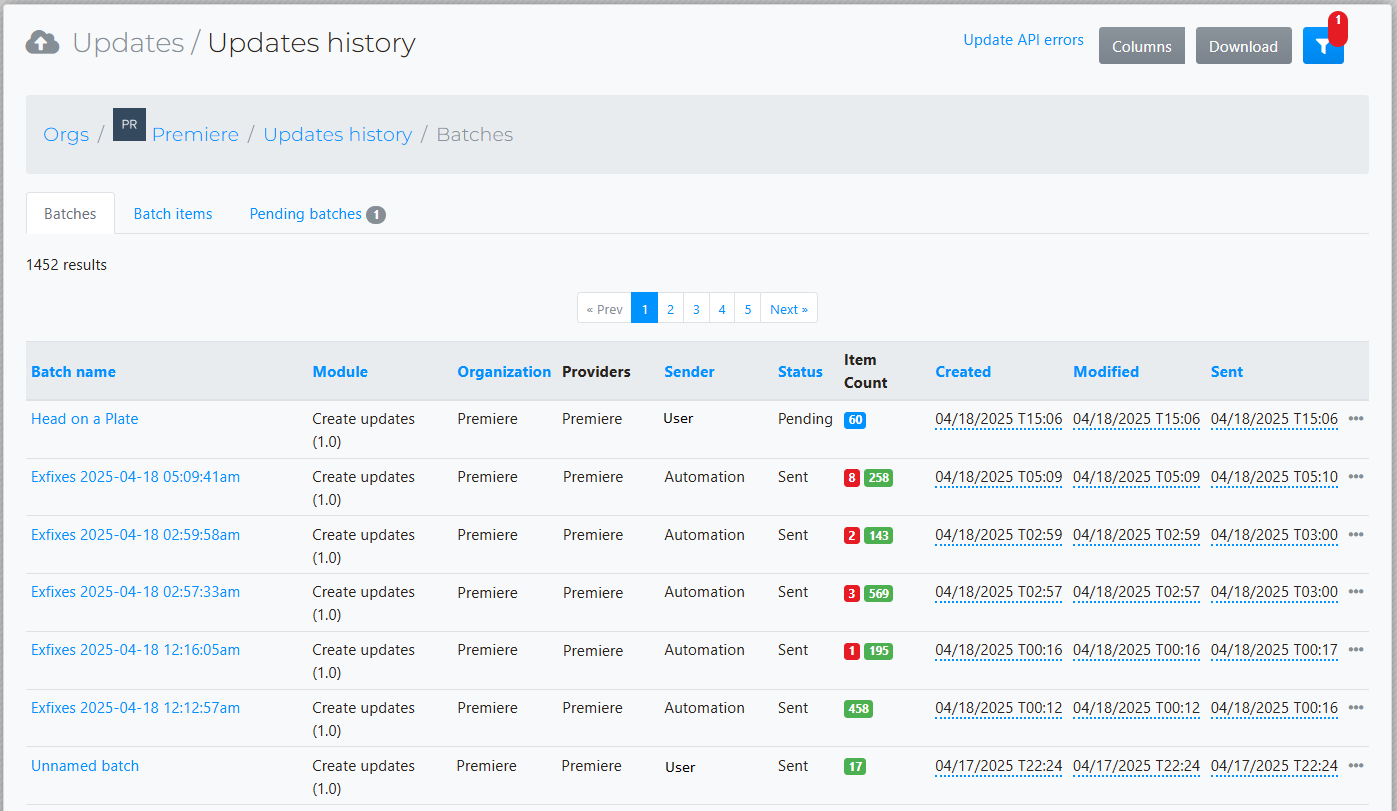Open ellipsis menu for Unnamed batch row
This screenshot has width=1397, height=811.
[x=1356, y=766]
